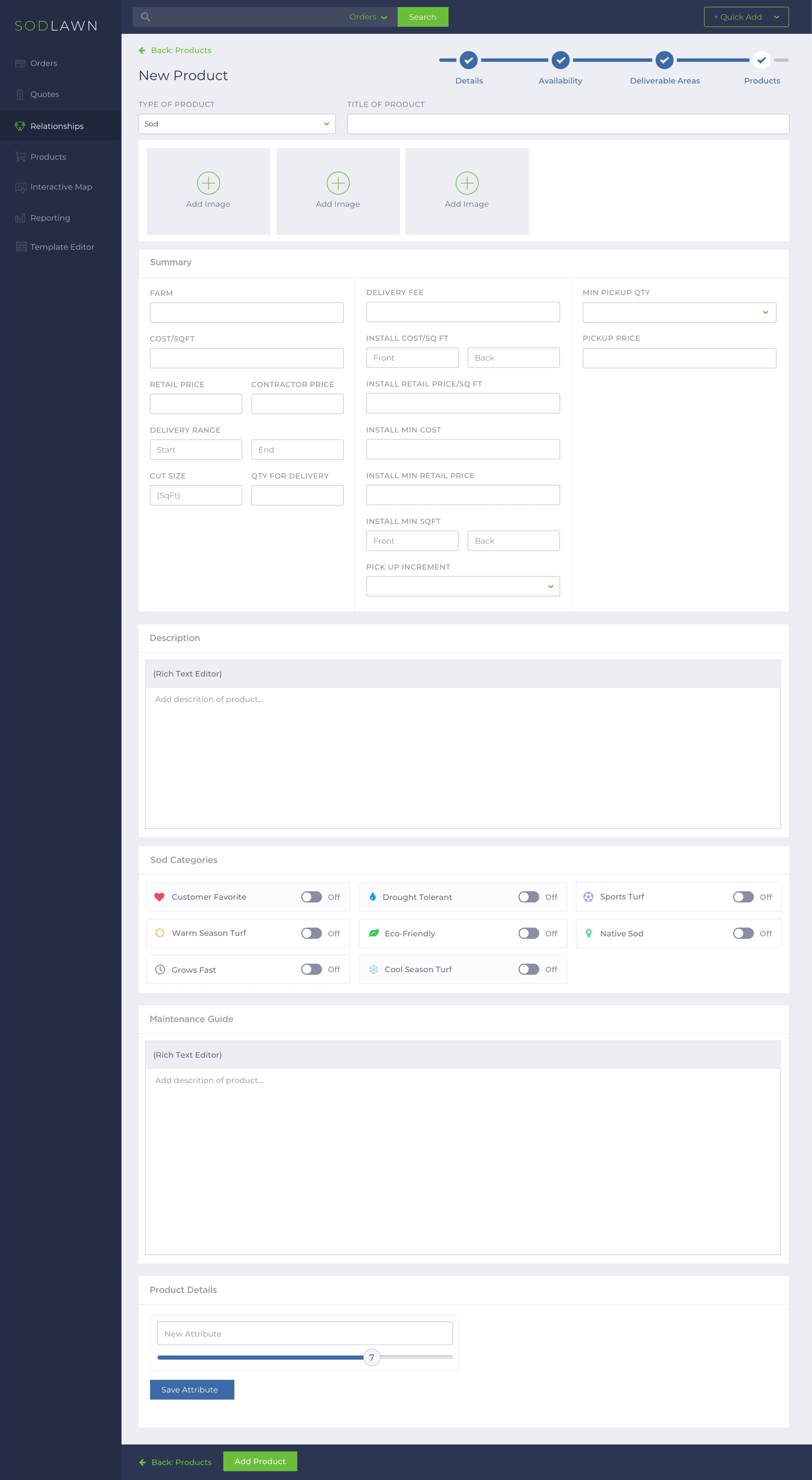Click the second Add Image plus icon
Viewport: 812px width, 1480px height.
click(338, 183)
